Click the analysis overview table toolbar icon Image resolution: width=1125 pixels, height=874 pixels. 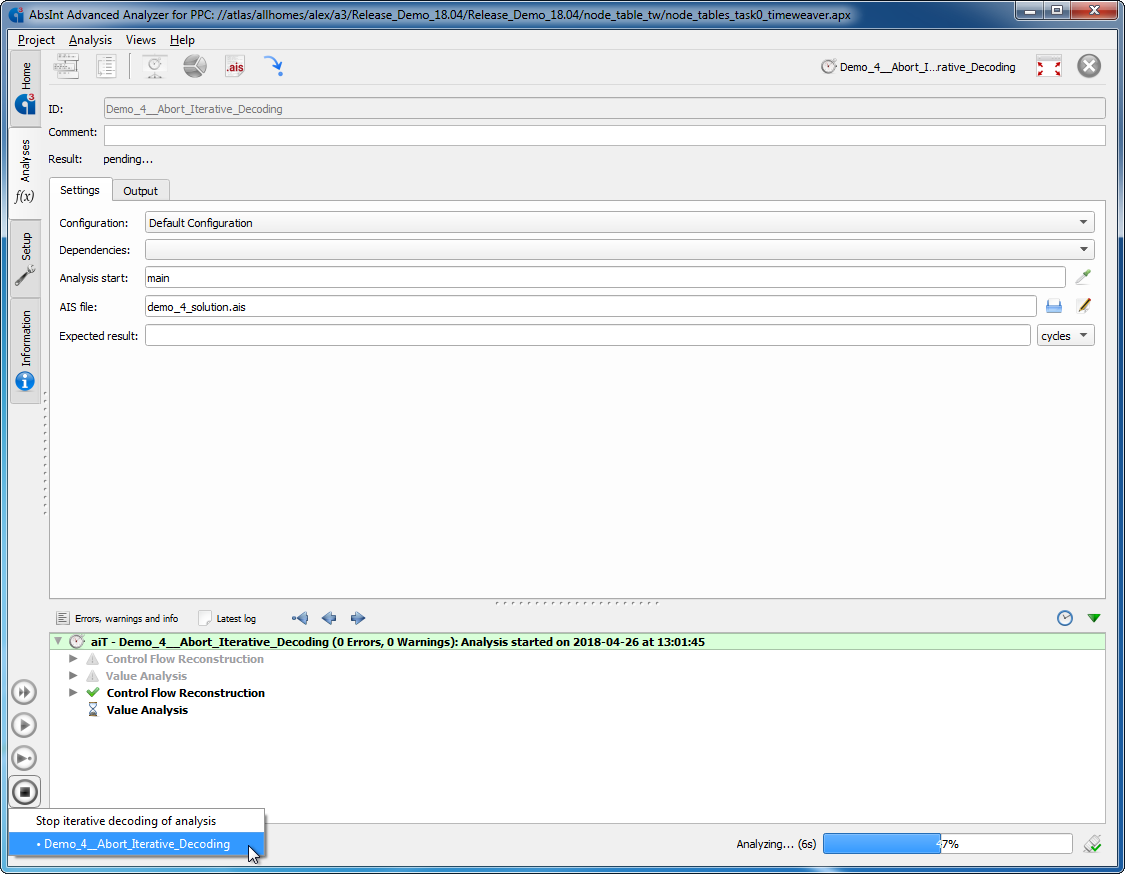(67, 67)
